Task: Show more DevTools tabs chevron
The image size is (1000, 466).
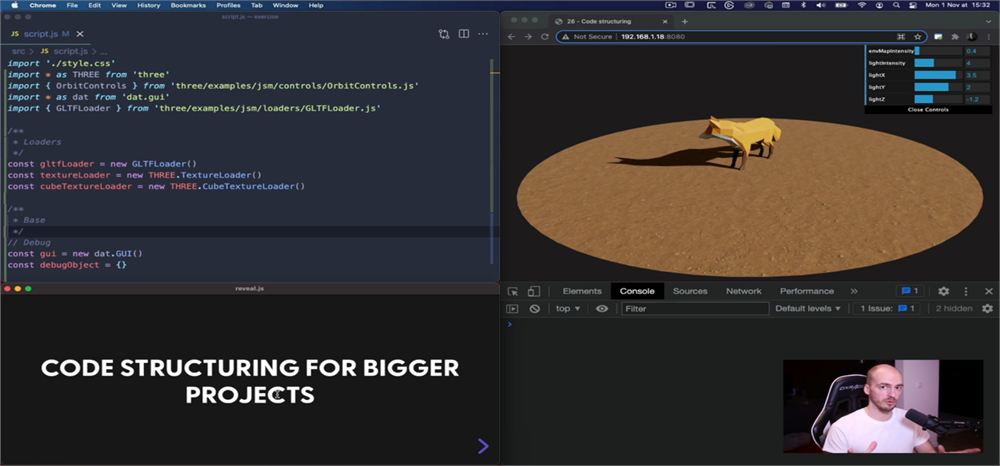Action: [x=854, y=291]
